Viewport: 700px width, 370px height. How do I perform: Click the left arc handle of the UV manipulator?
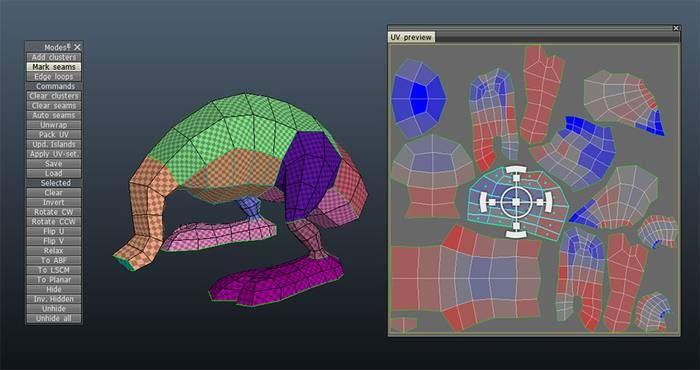pos(483,202)
